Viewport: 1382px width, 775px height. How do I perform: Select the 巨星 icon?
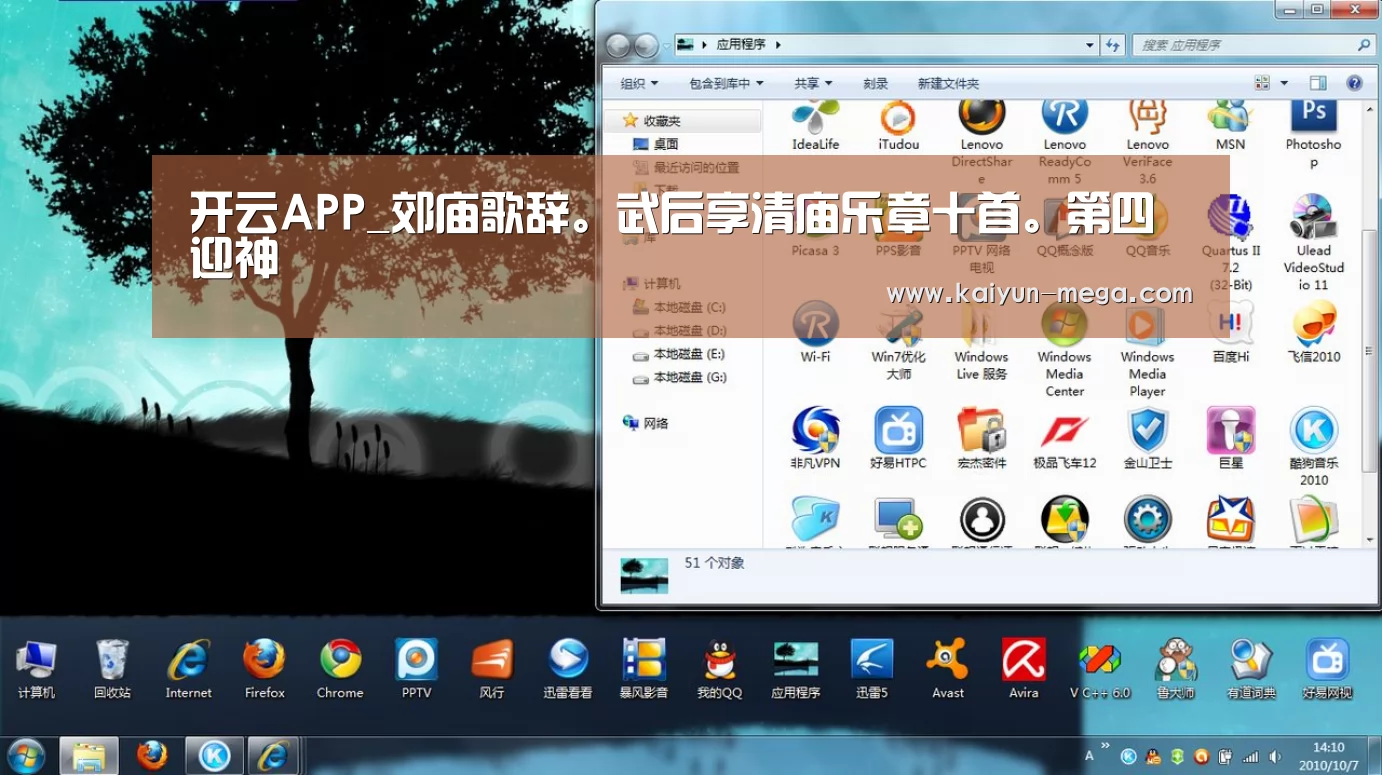(1230, 438)
